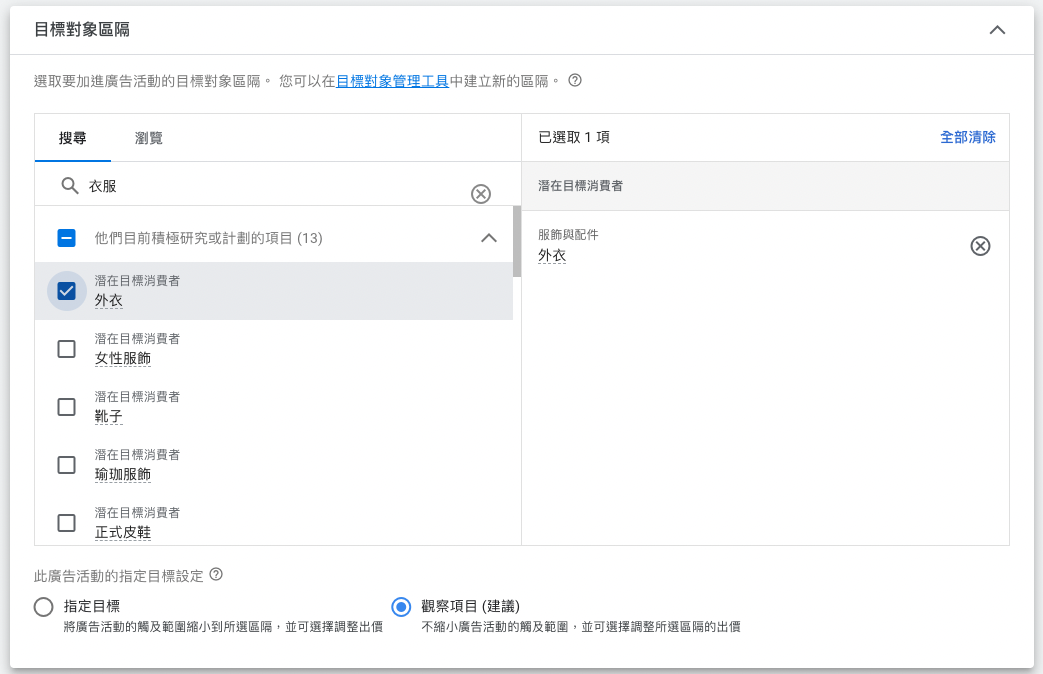
Task: Toggle the group checkbox for 他們目前積極研究或計劃的項目
Action: point(67,238)
